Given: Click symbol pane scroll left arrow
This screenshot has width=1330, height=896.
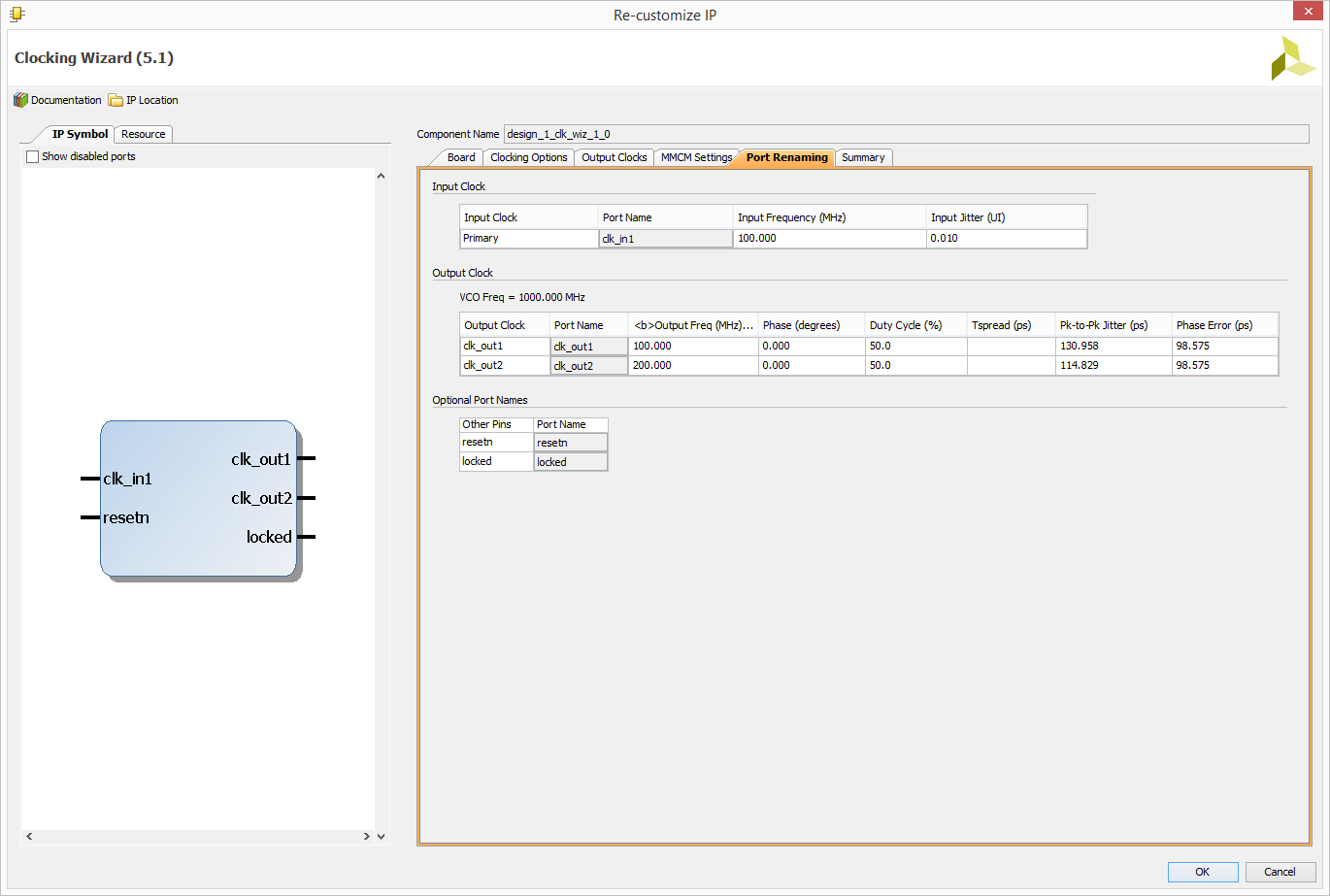Looking at the screenshot, I should (x=29, y=836).
